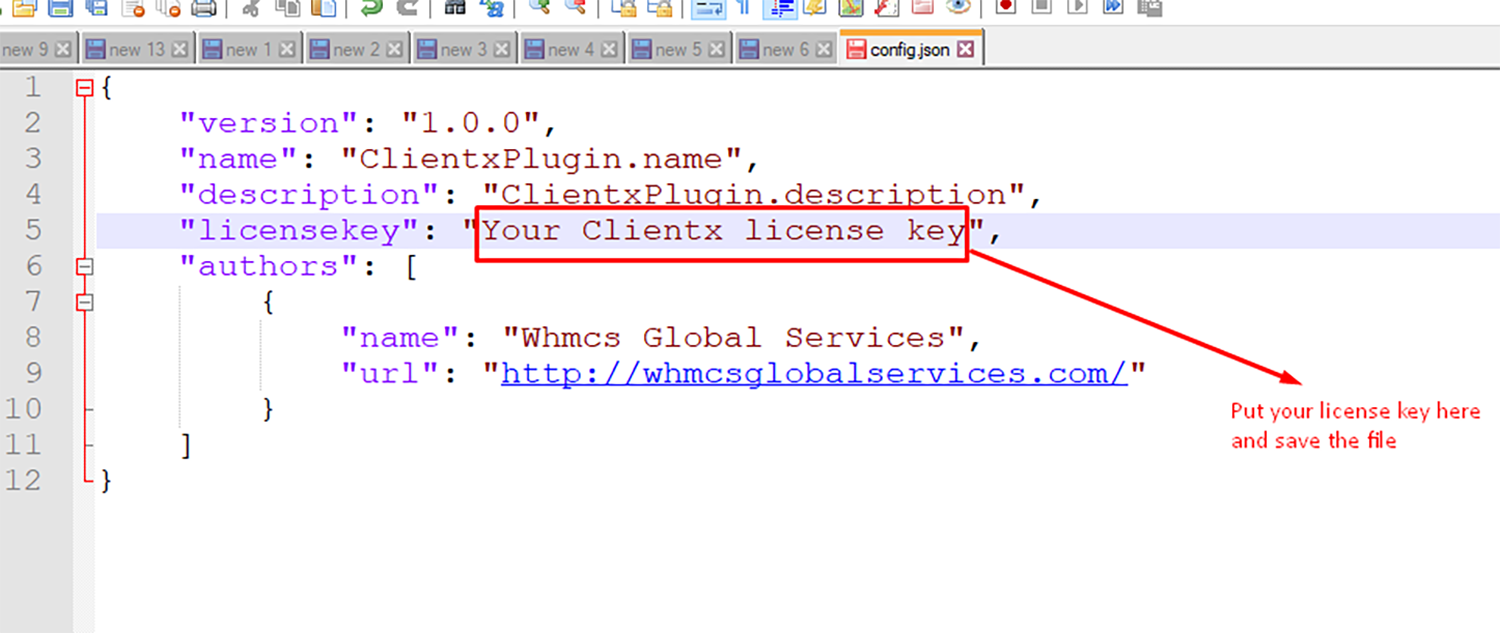The width and height of the screenshot is (1500, 633).
Task: Click the macro Playback triangle icon
Action: [x=1077, y=8]
